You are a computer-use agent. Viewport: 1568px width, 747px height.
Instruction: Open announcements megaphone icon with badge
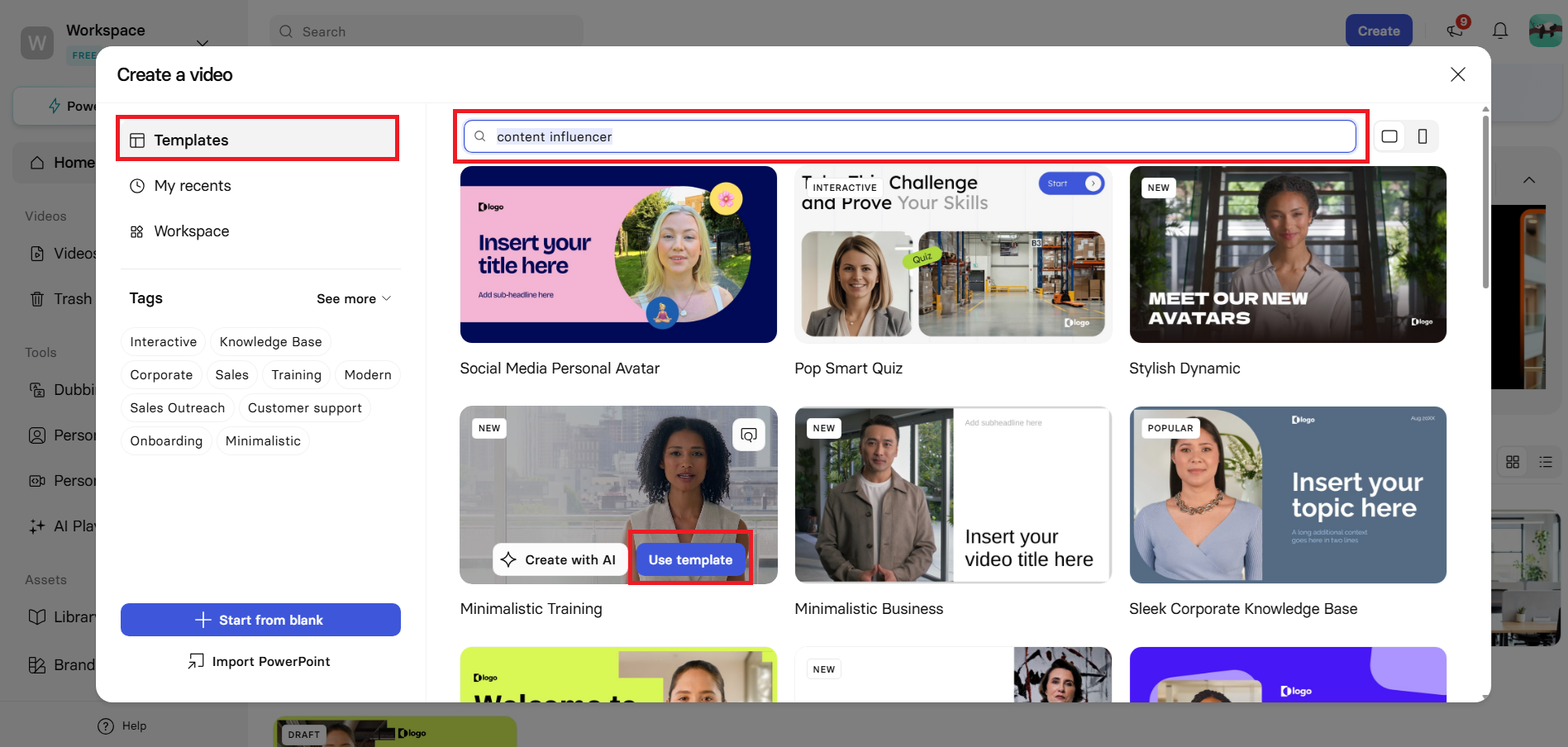coord(1456,31)
